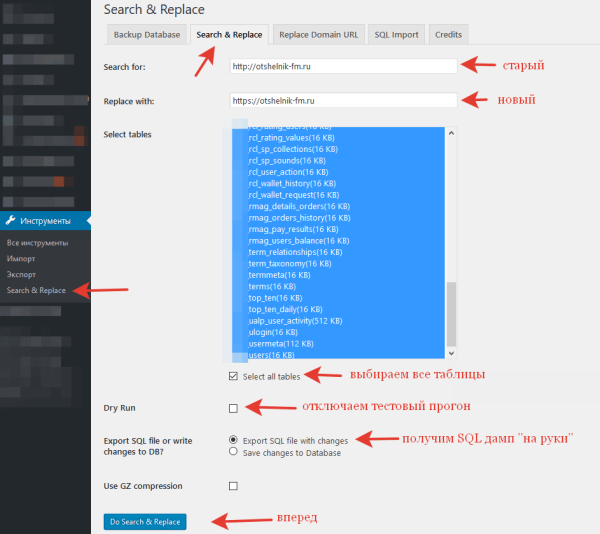
Task: Enable Use GZ compression checkbox
Action: coord(233,486)
